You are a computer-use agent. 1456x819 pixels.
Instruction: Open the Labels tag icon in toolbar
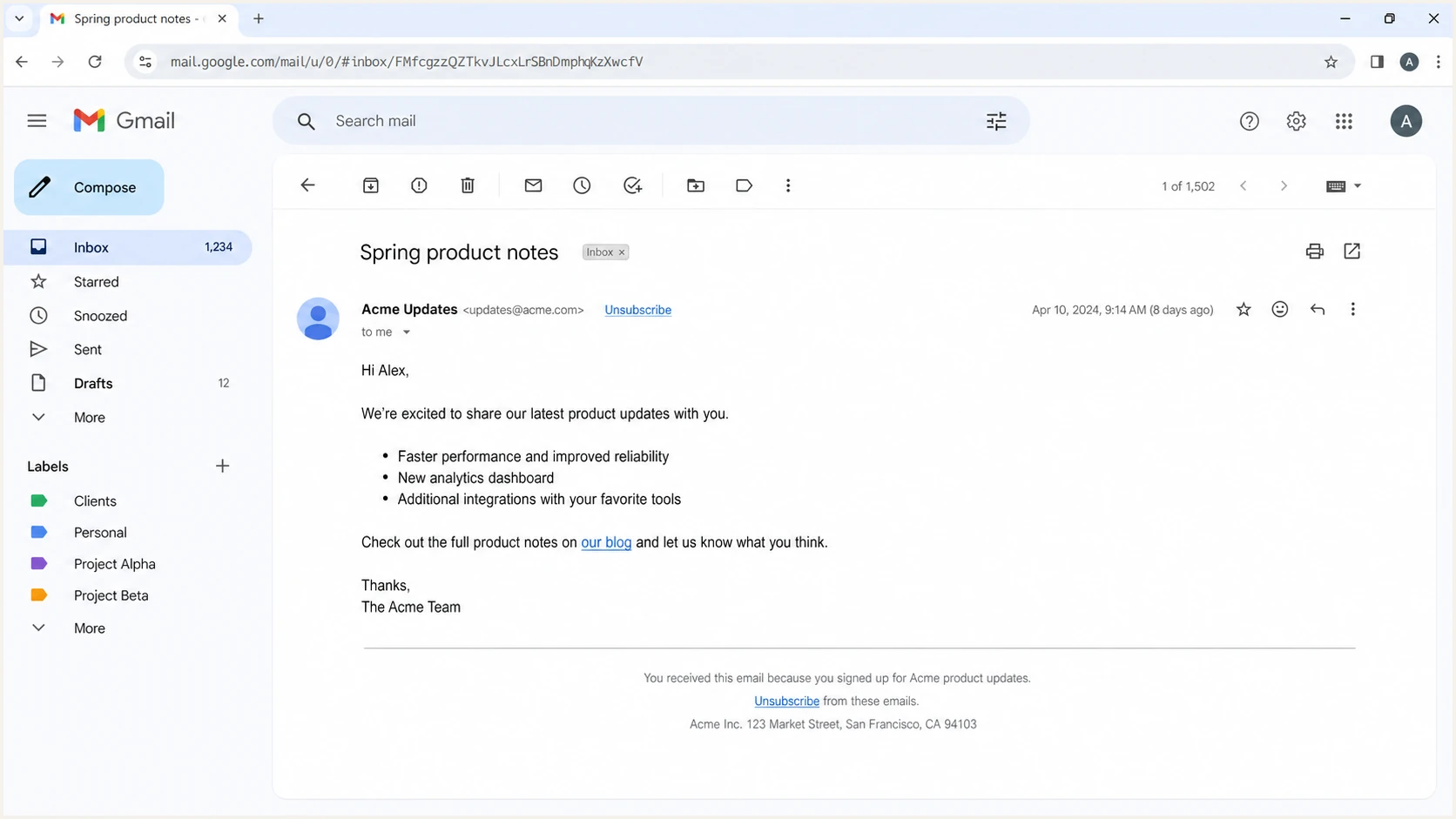[x=744, y=185]
